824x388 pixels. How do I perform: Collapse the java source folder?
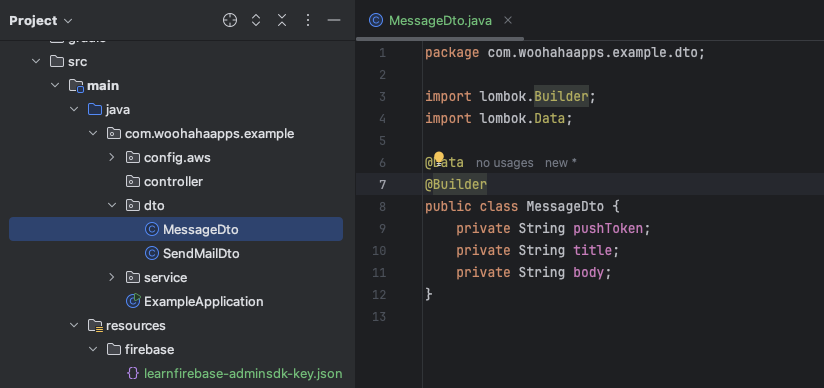tap(74, 109)
